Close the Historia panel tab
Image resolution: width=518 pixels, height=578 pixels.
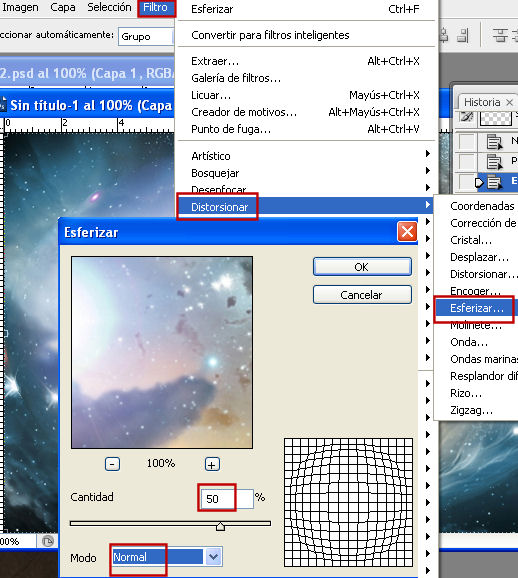[509, 102]
